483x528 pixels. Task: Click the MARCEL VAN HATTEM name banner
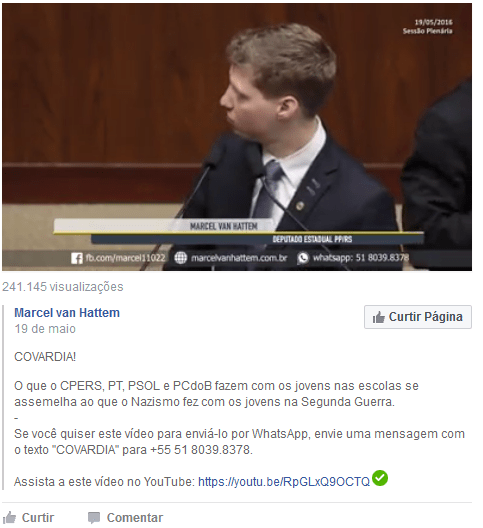click(224, 226)
